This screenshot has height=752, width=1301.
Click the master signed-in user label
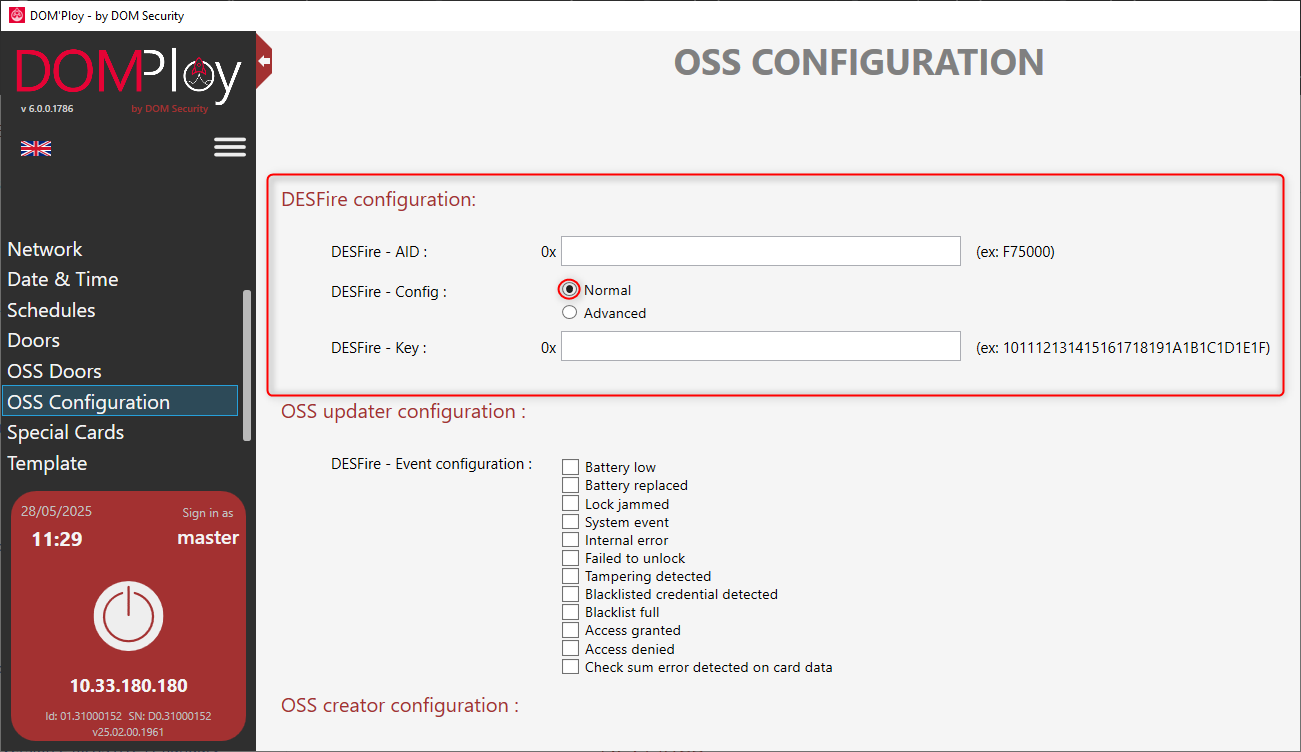[208, 538]
